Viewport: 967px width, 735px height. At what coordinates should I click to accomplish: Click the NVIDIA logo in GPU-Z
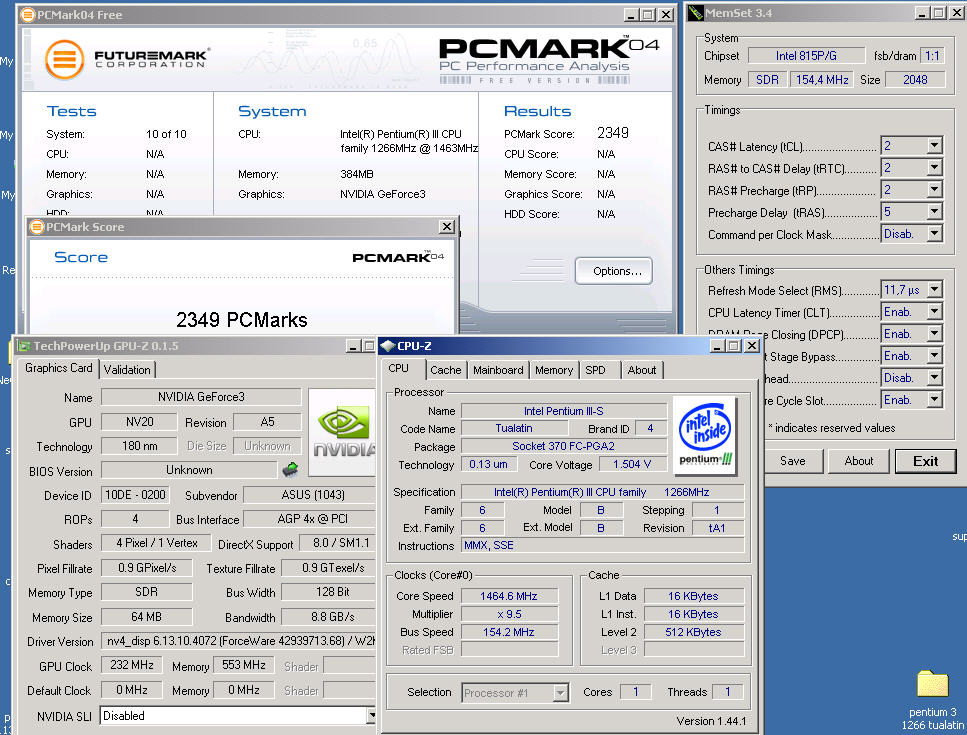[342, 432]
